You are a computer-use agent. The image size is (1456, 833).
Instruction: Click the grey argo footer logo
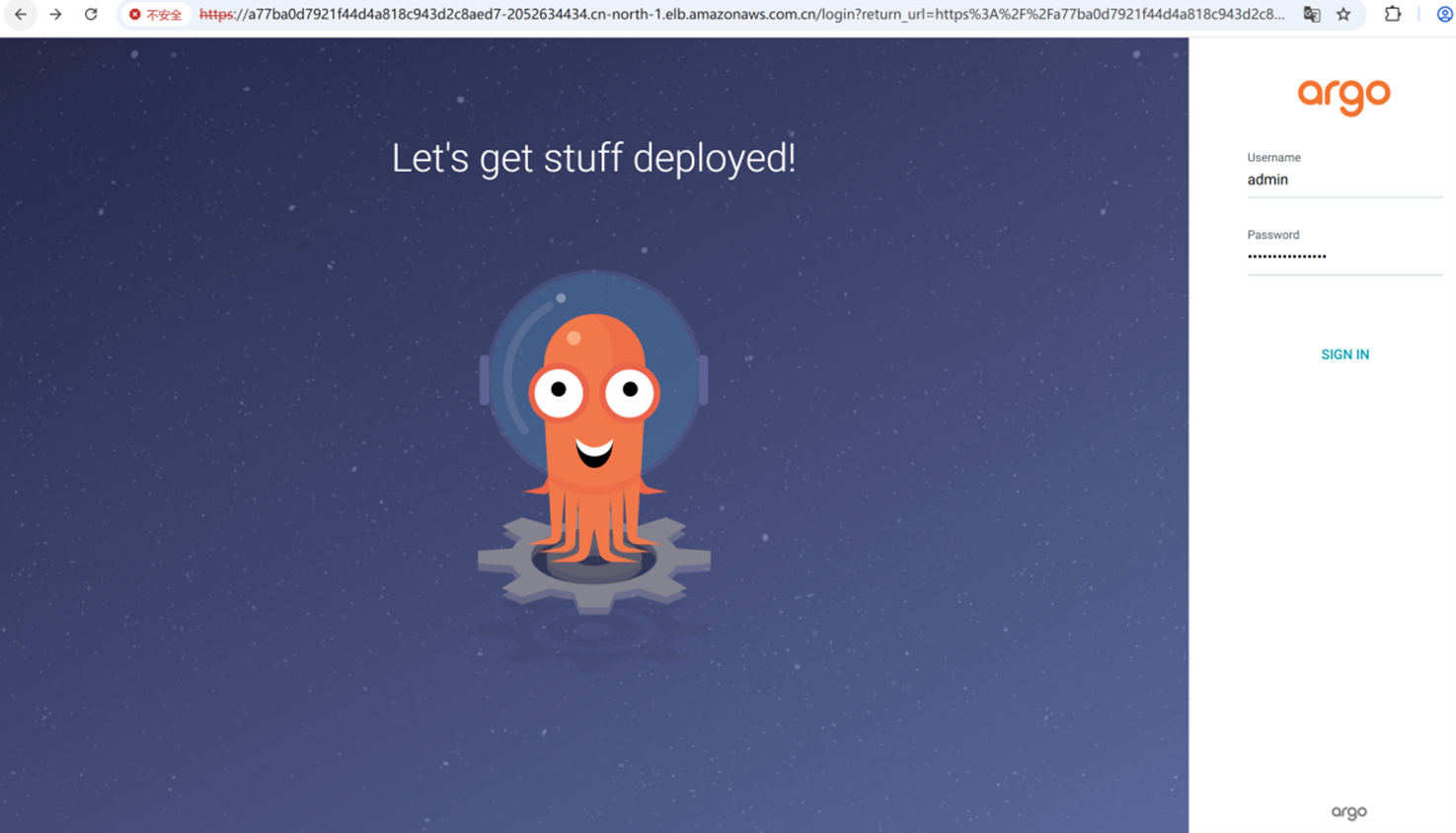[1348, 812]
